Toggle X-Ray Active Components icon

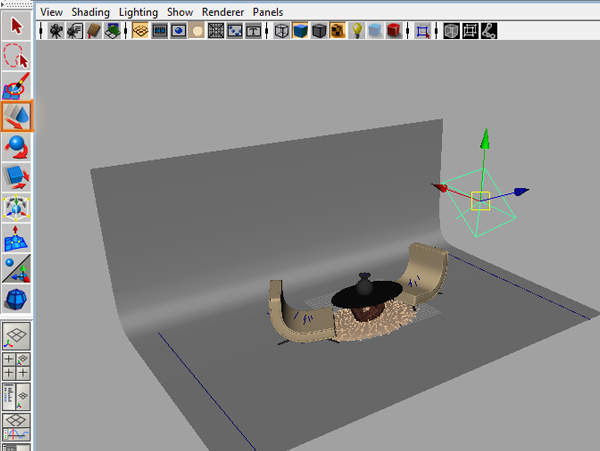point(470,31)
